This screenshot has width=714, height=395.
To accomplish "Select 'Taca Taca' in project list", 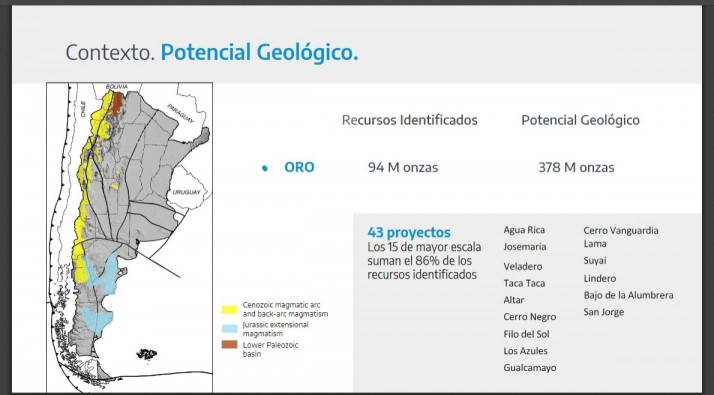I will (524, 283).
